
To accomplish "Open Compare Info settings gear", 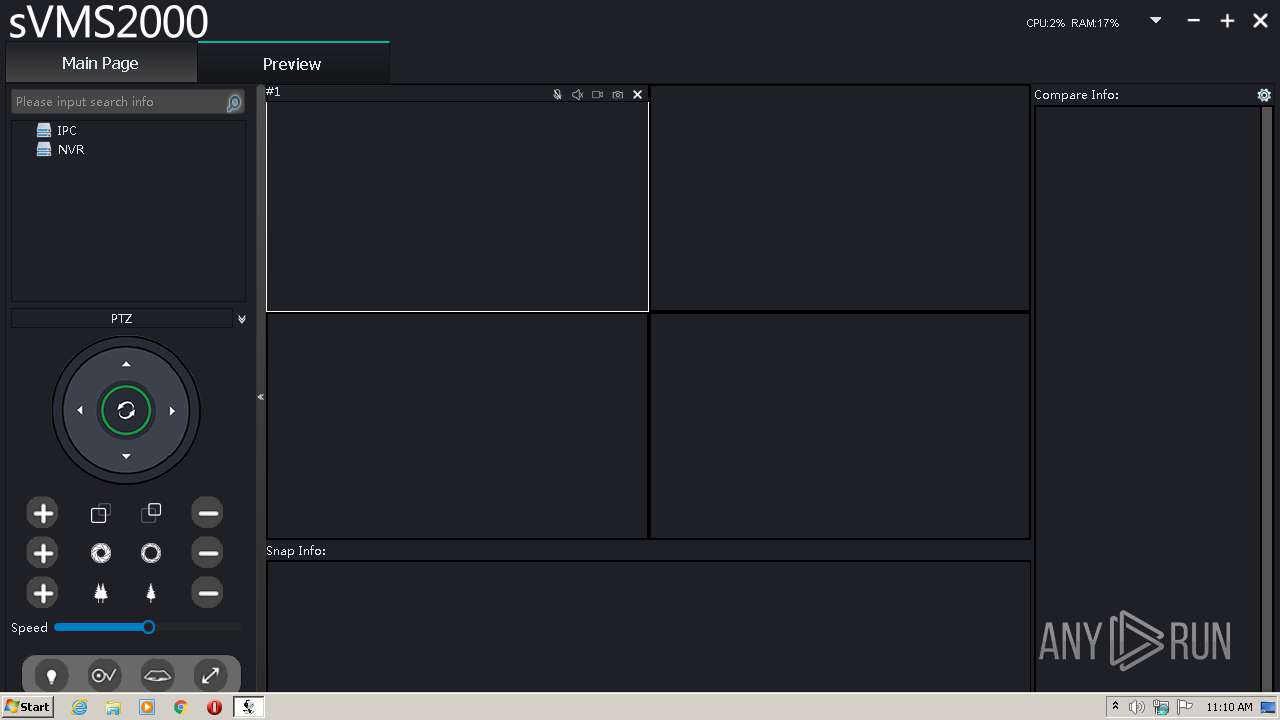I will coord(1264,95).
